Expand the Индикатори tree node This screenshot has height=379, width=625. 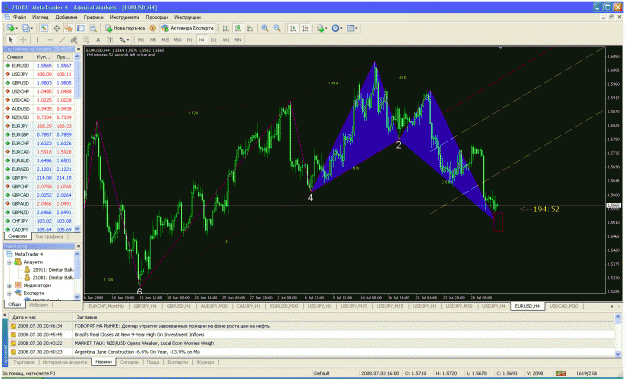tap(9, 285)
